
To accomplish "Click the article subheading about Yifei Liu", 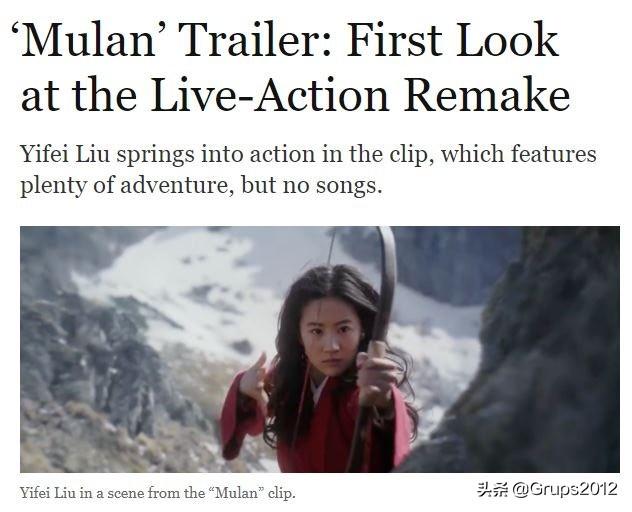I will 308,169.
